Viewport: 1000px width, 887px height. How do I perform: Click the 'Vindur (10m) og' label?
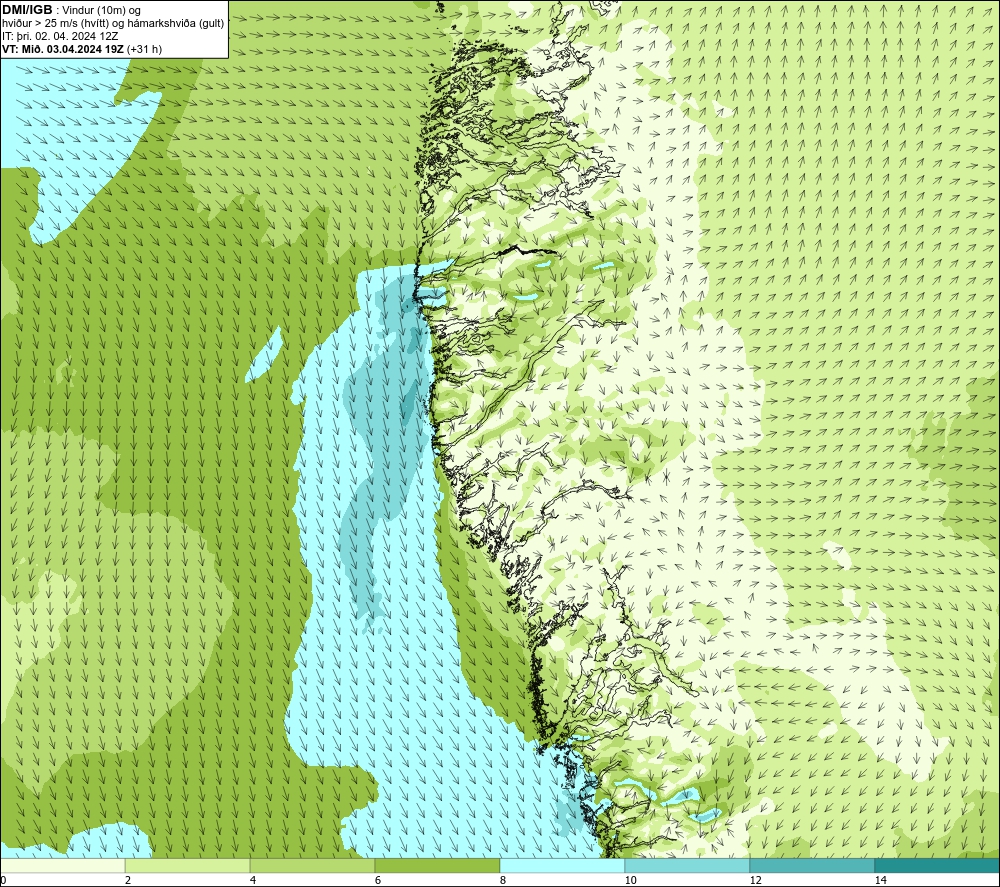coord(102,11)
